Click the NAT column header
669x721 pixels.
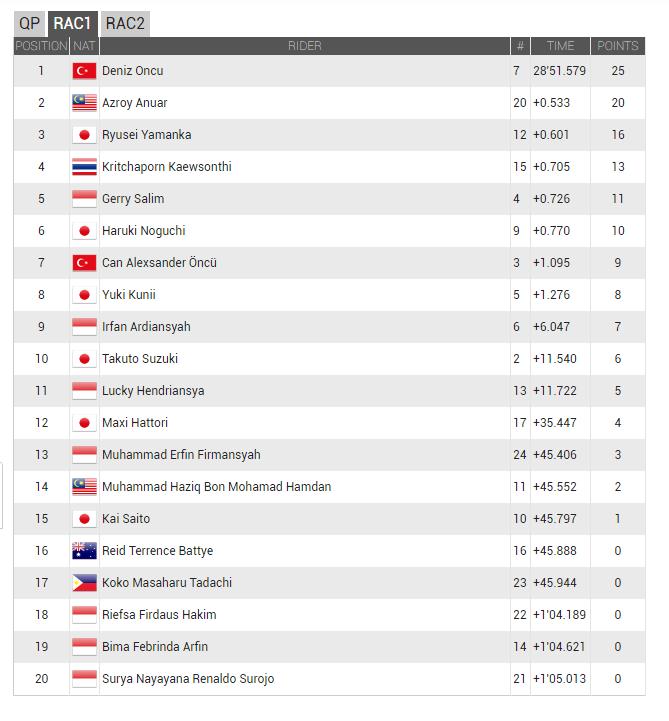tap(84, 46)
